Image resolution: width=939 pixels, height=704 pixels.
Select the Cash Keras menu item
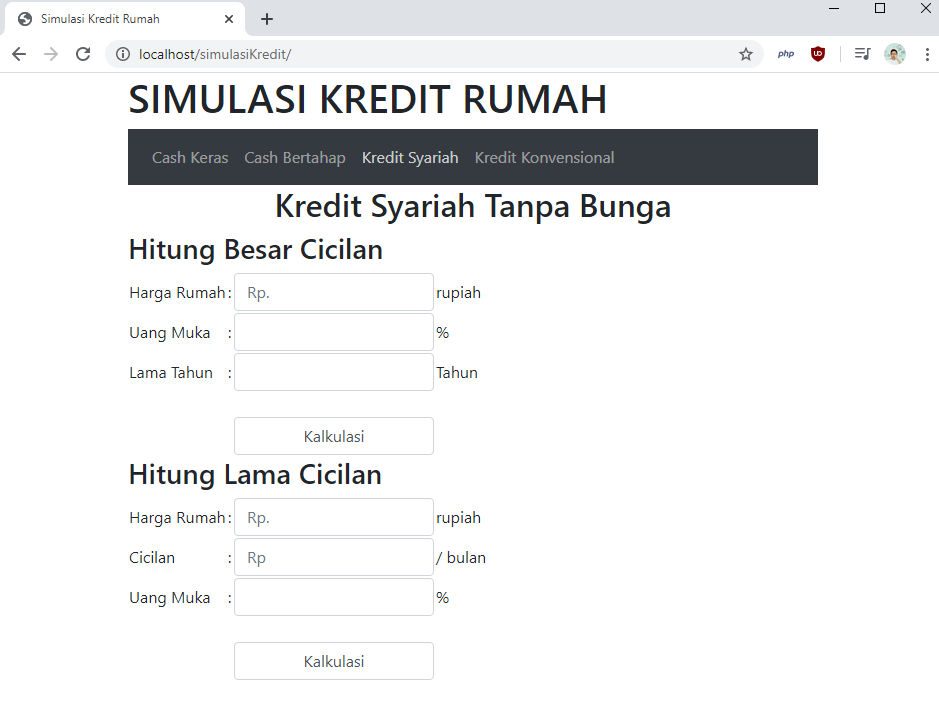(x=190, y=157)
